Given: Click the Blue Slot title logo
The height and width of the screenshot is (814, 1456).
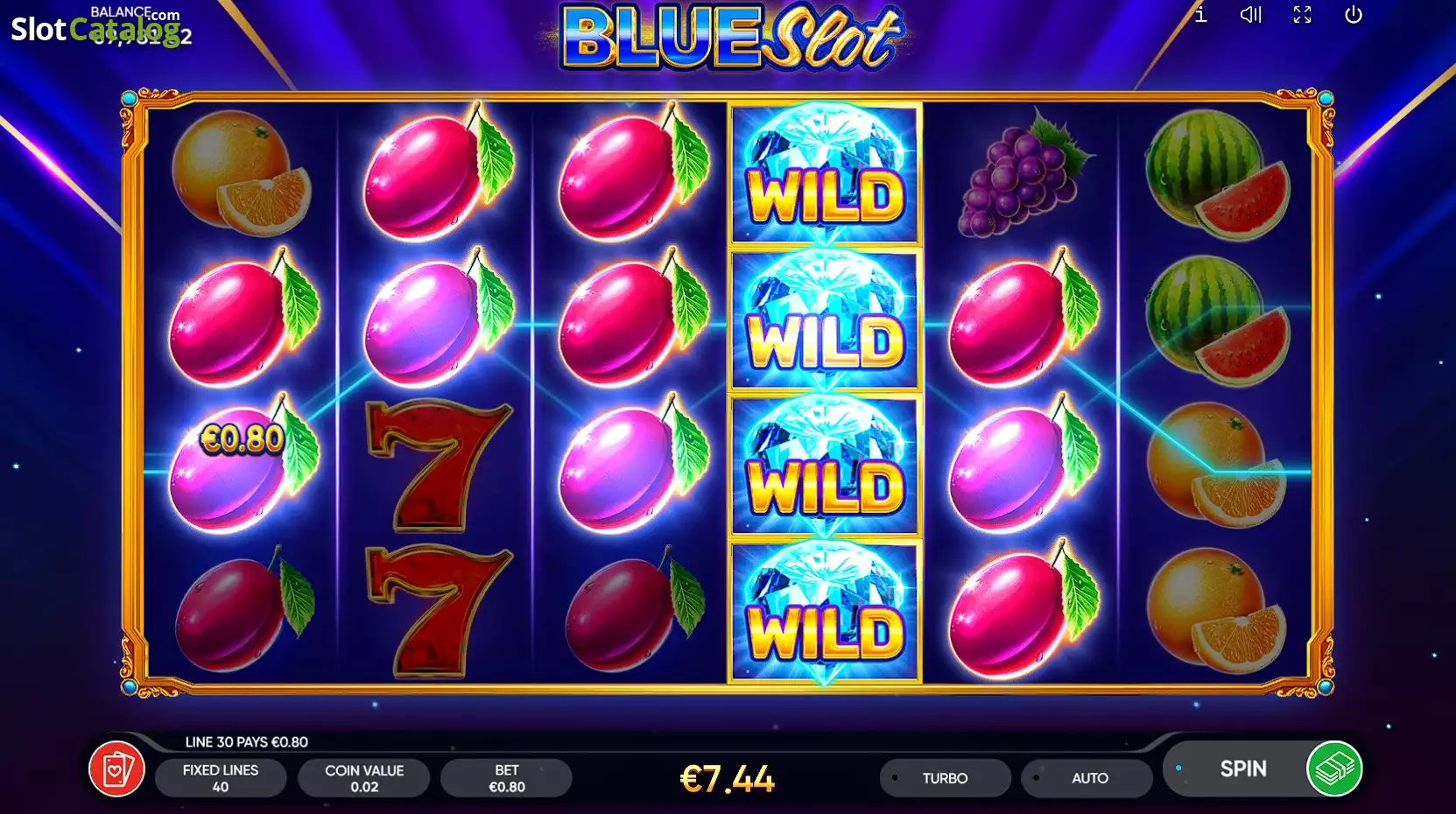Looking at the screenshot, I should (x=729, y=38).
